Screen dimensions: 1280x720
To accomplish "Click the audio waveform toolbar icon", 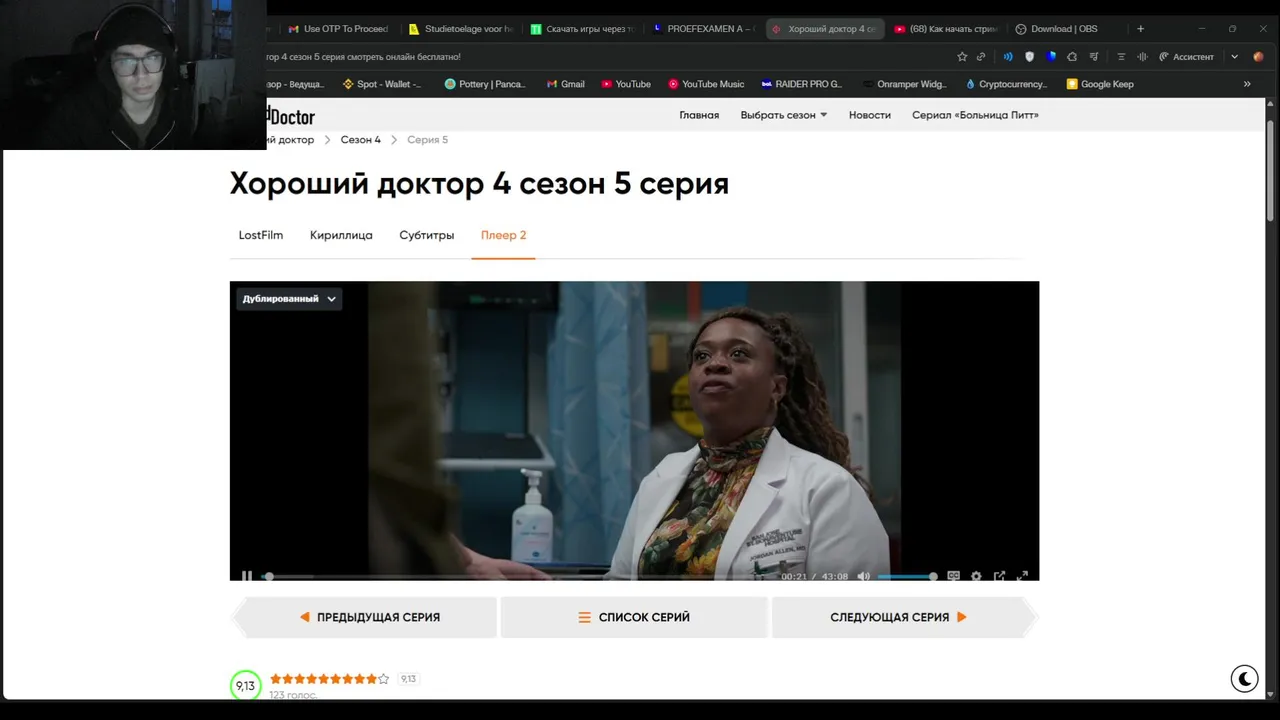I will 1142,57.
